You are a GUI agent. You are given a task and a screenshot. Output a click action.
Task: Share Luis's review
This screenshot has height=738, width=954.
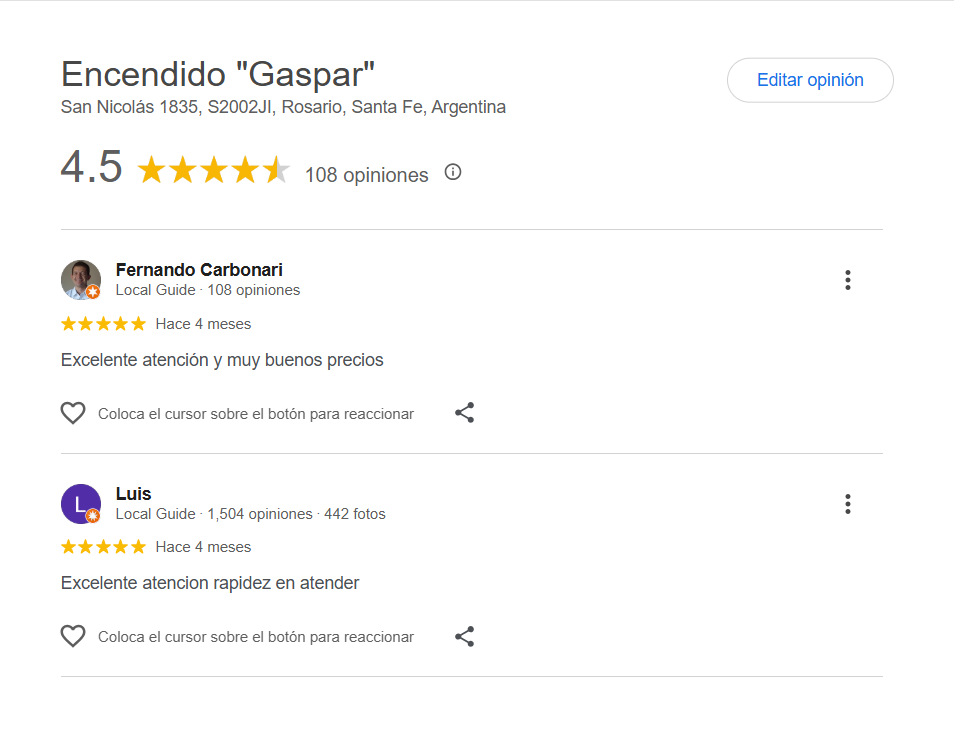(x=465, y=636)
